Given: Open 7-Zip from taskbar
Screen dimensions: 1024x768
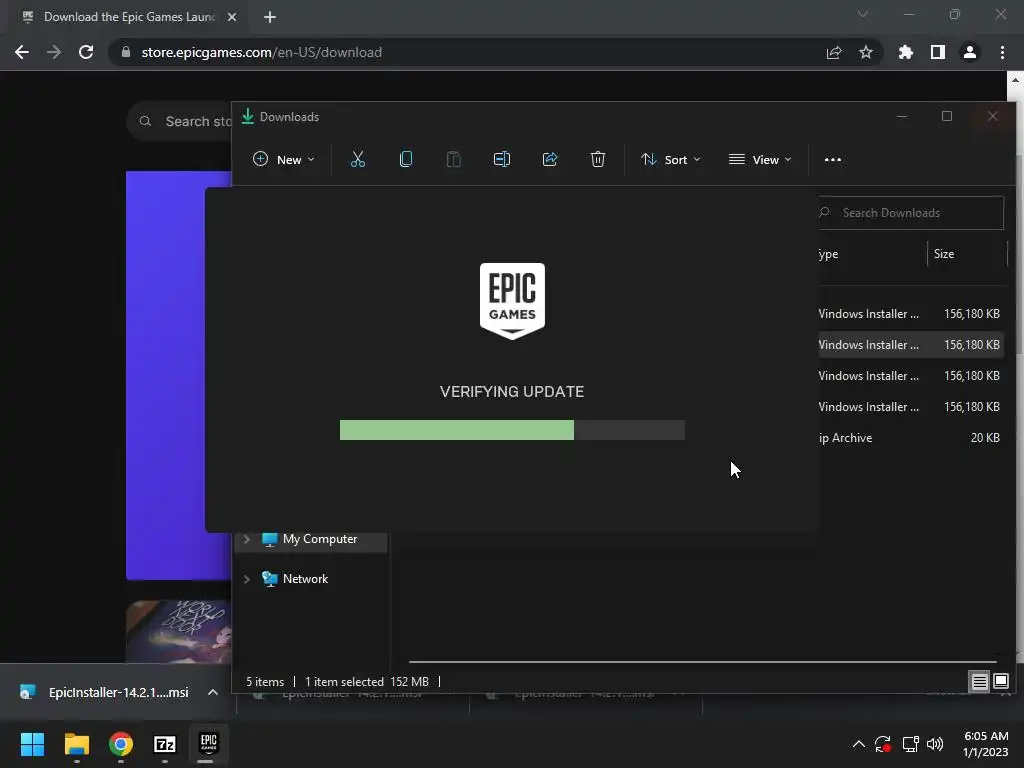Looking at the screenshot, I should click(x=165, y=744).
